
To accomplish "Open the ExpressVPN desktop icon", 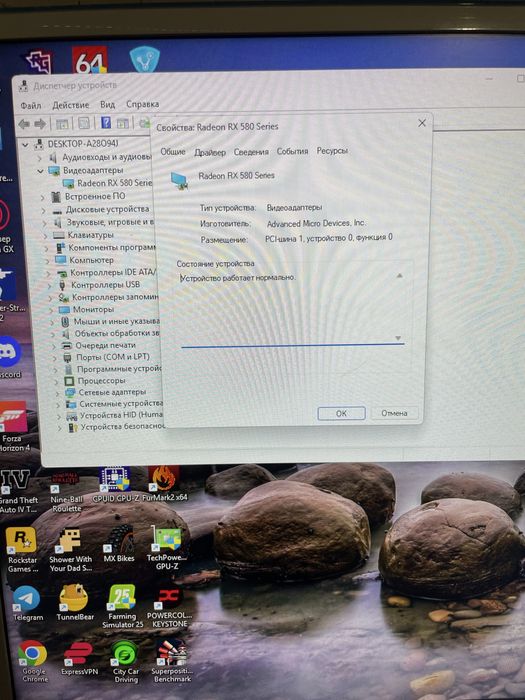I will click(79, 658).
